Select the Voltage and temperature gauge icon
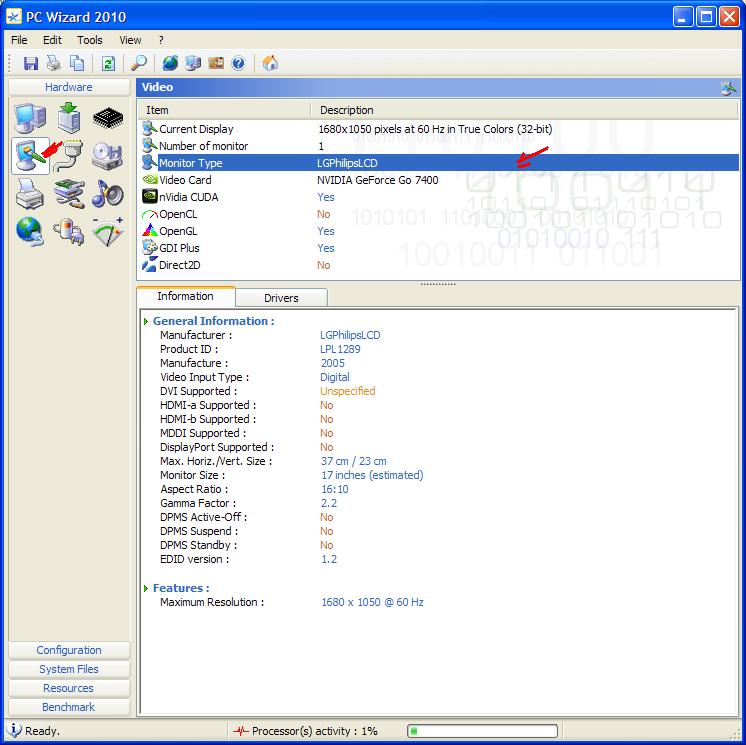 [108, 232]
